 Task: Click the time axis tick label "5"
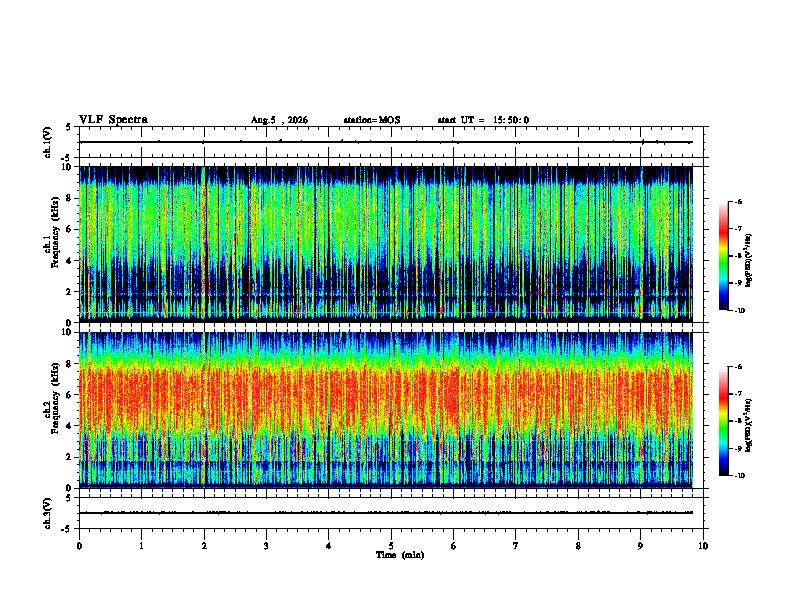(x=391, y=546)
